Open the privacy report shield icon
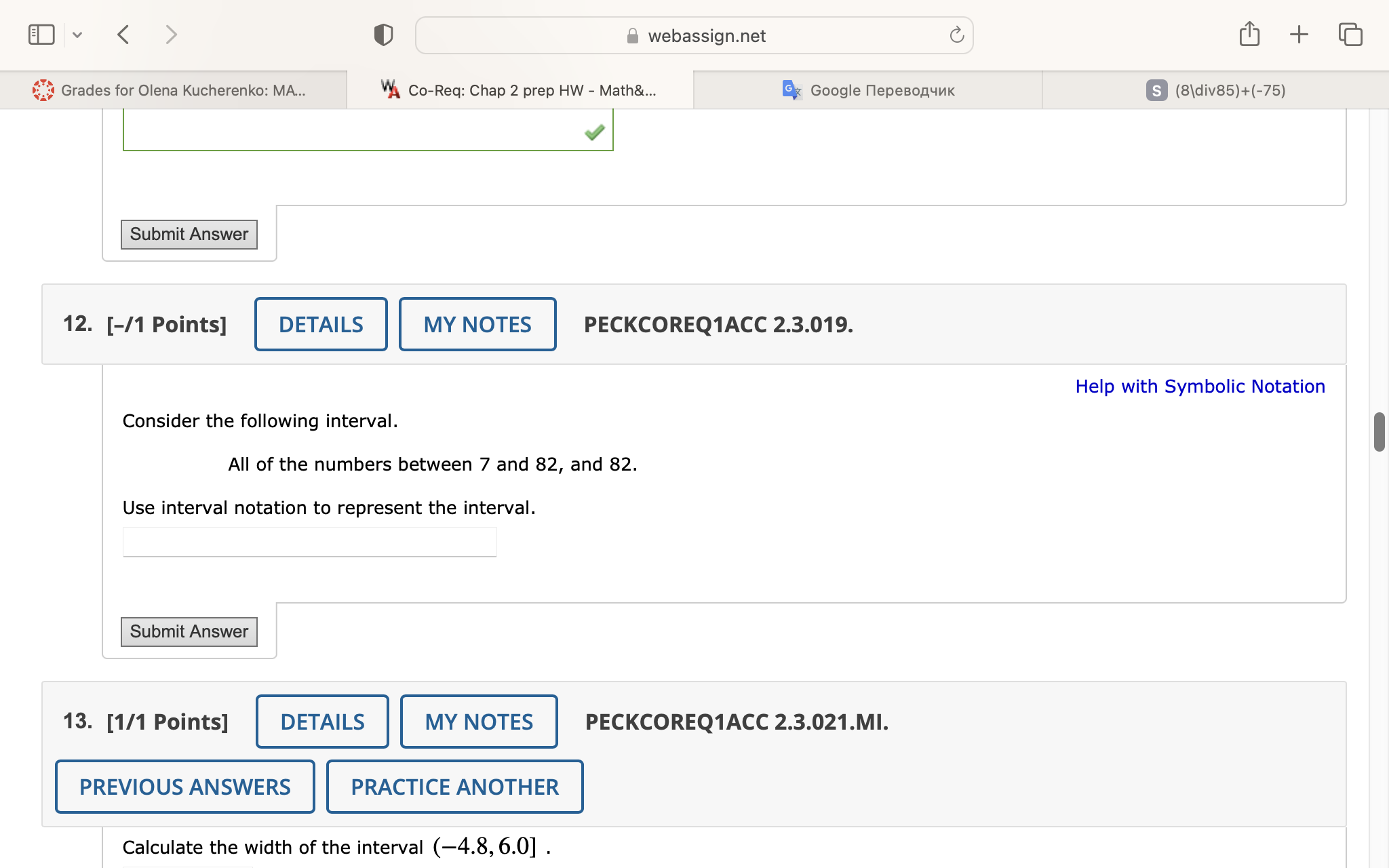This screenshot has width=1389, height=868. point(383,35)
